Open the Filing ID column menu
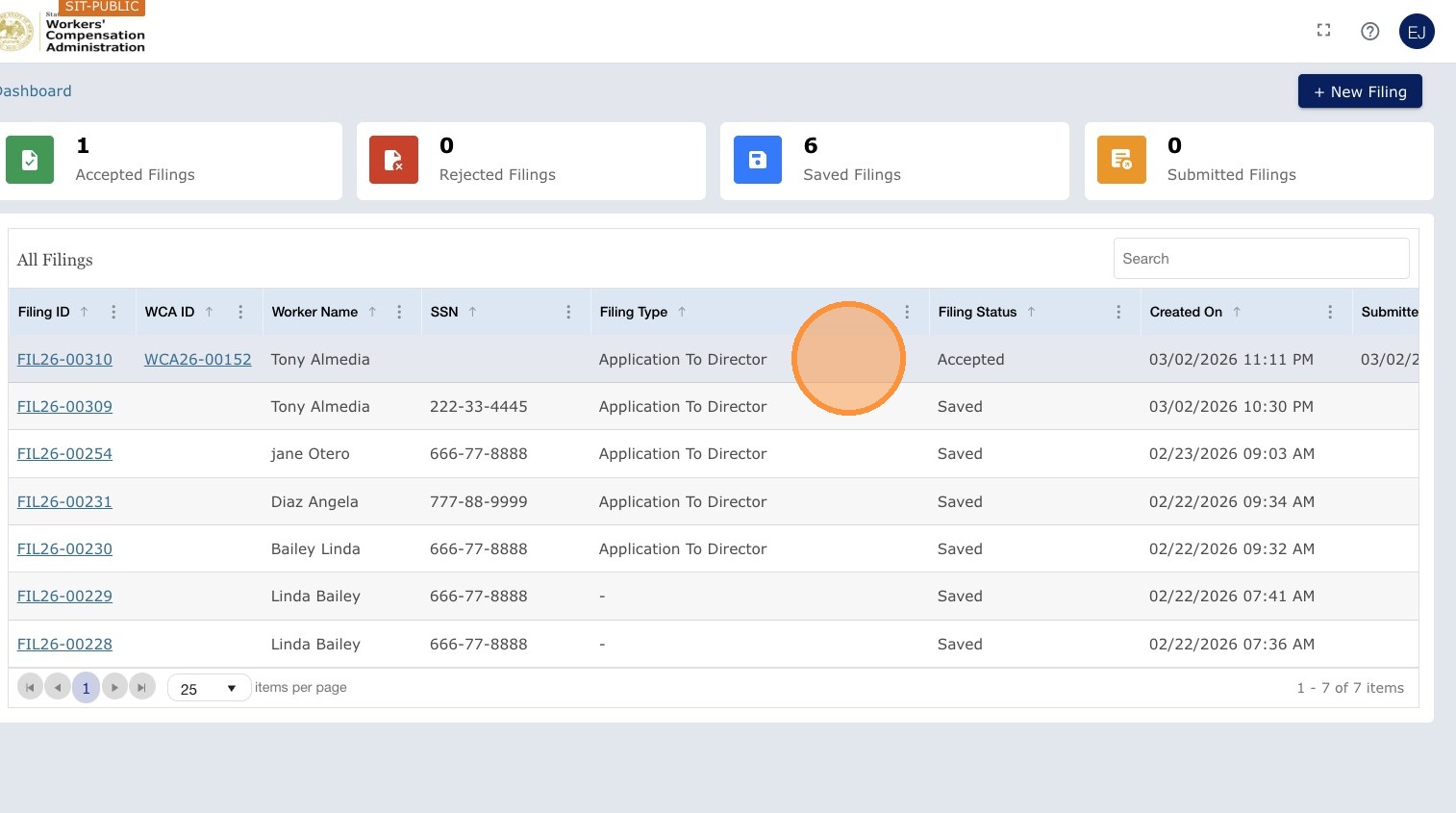The image size is (1456, 813). pyautogui.click(x=113, y=312)
